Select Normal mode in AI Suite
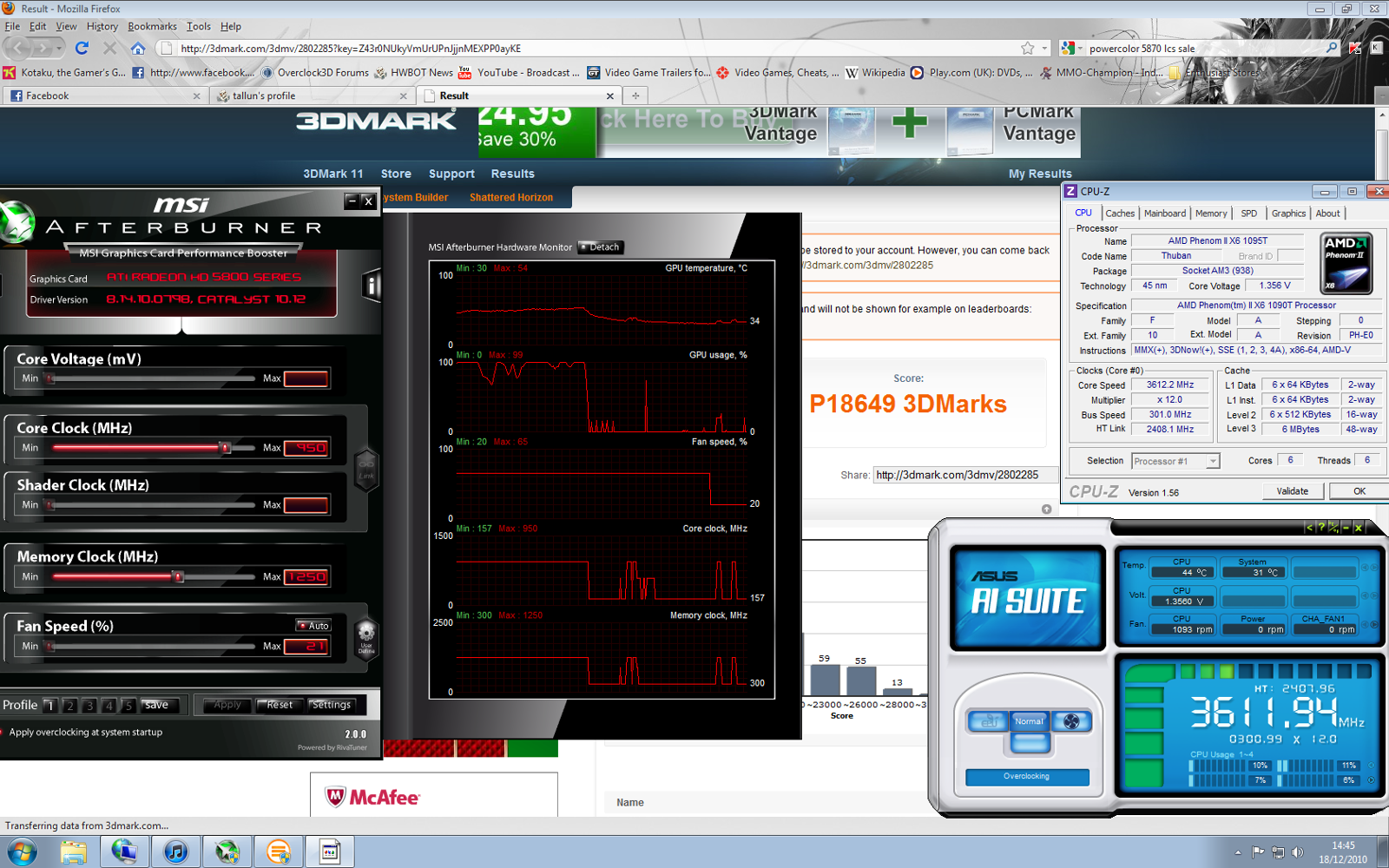The width and height of the screenshot is (1389, 868). point(1030,721)
